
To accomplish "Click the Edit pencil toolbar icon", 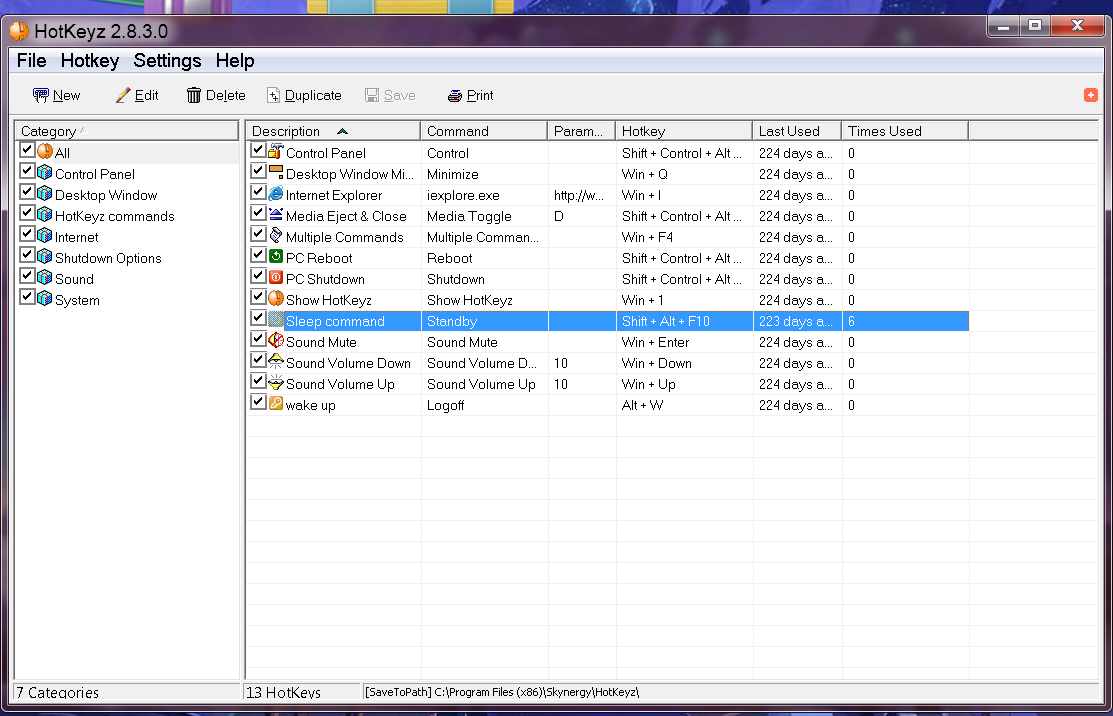I will click(124, 96).
